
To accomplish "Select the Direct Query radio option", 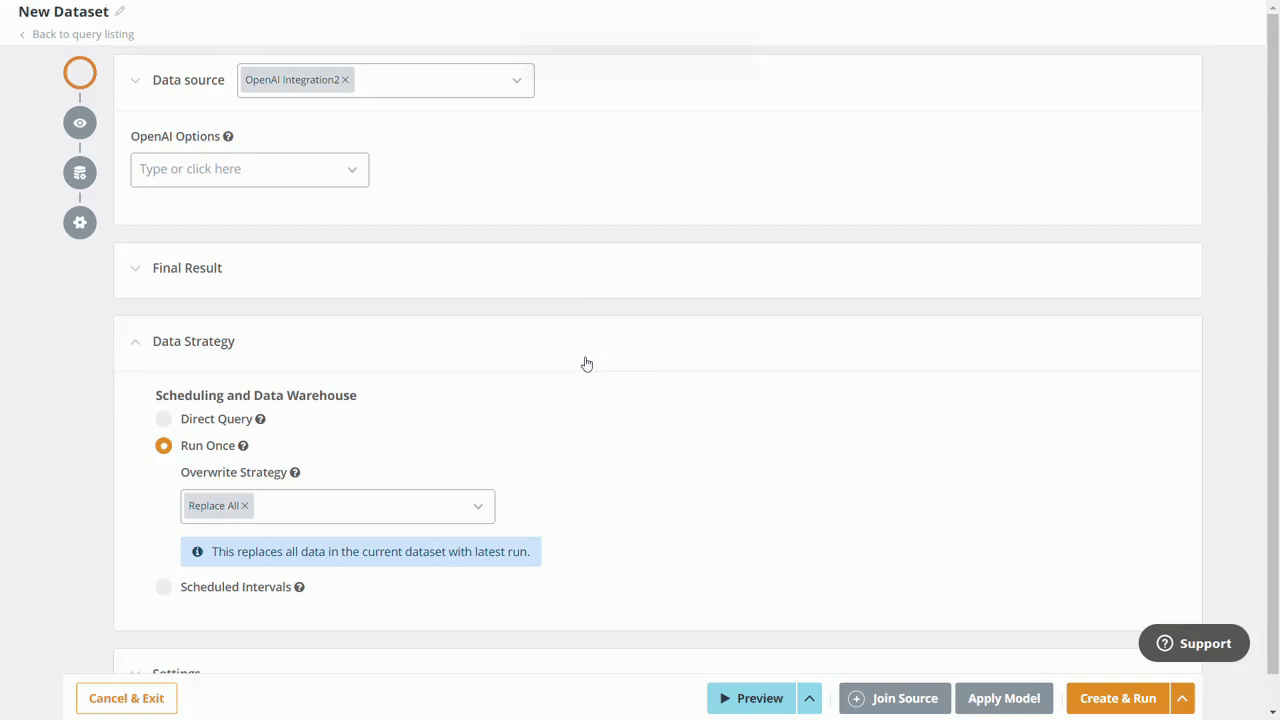I will point(164,420).
